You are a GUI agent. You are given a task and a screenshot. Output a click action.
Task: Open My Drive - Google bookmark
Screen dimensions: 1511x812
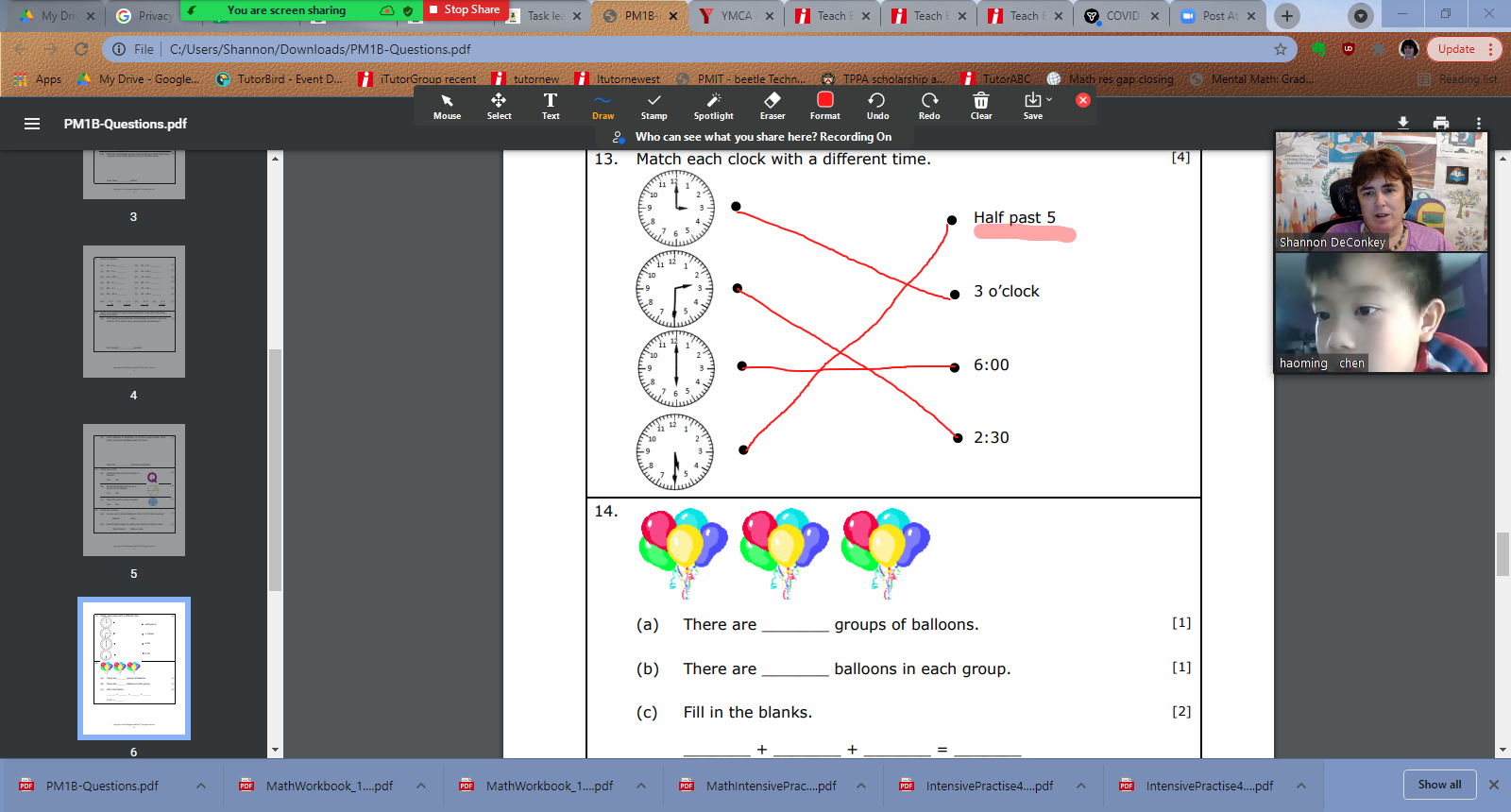point(138,79)
